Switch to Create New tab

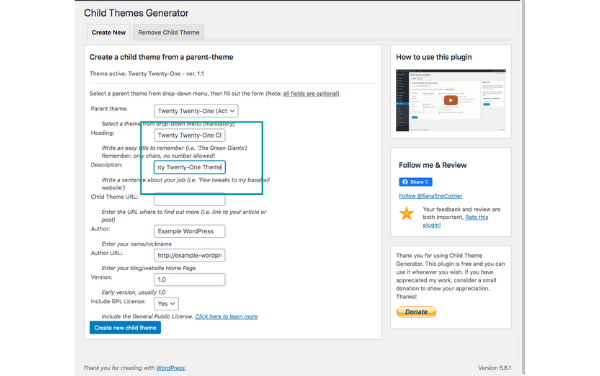tap(109, 33)
